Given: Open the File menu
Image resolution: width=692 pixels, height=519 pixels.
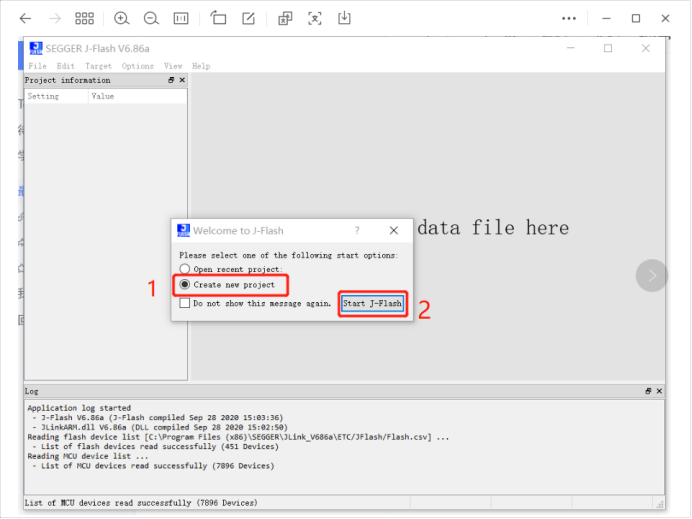Looking at the screenshot, I should (x=38, y=66).
